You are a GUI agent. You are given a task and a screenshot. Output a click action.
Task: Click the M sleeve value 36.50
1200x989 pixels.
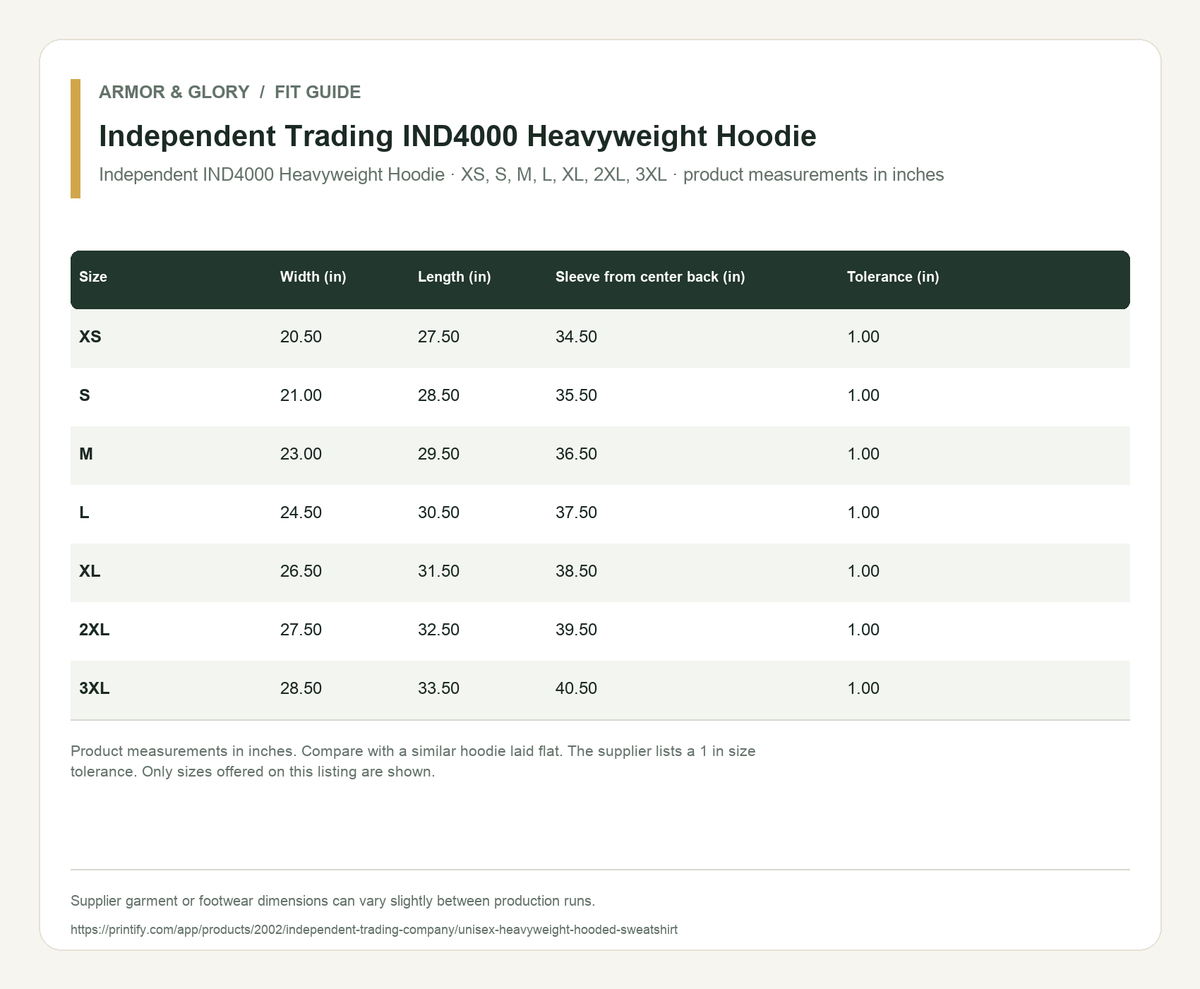pos(576,454)
